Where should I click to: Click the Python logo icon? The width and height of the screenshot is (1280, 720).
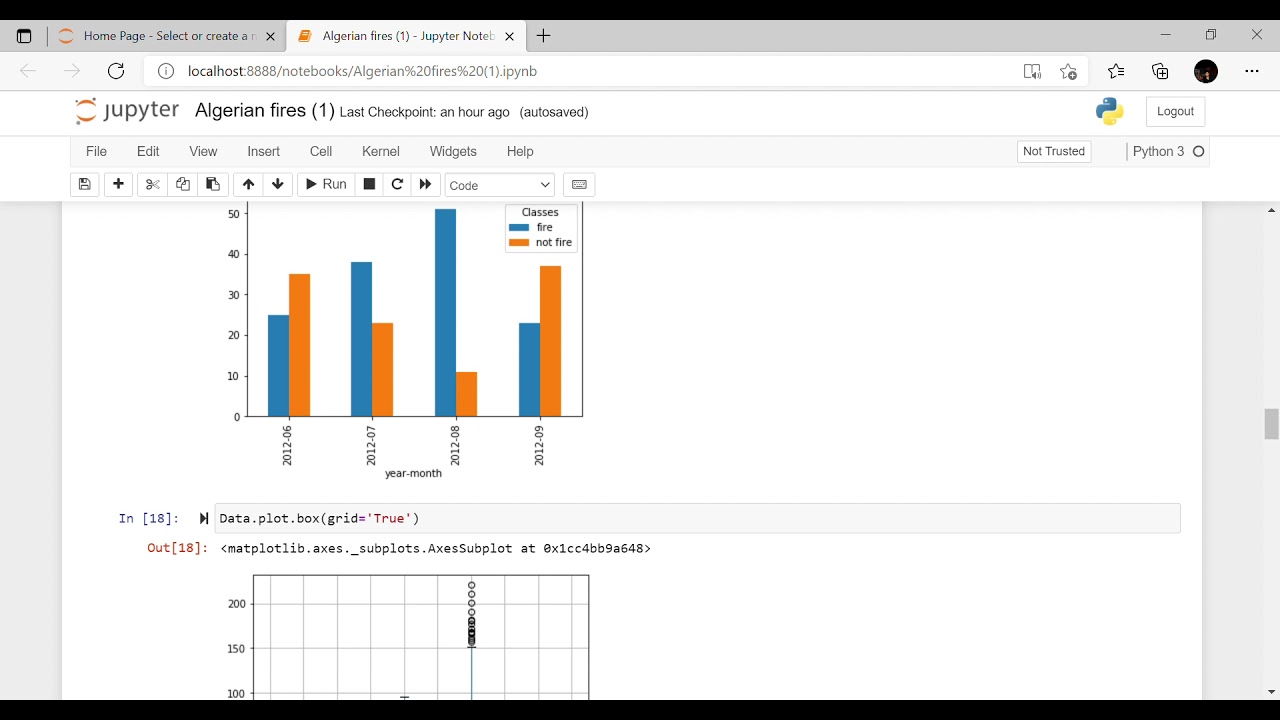point(1110,111)
